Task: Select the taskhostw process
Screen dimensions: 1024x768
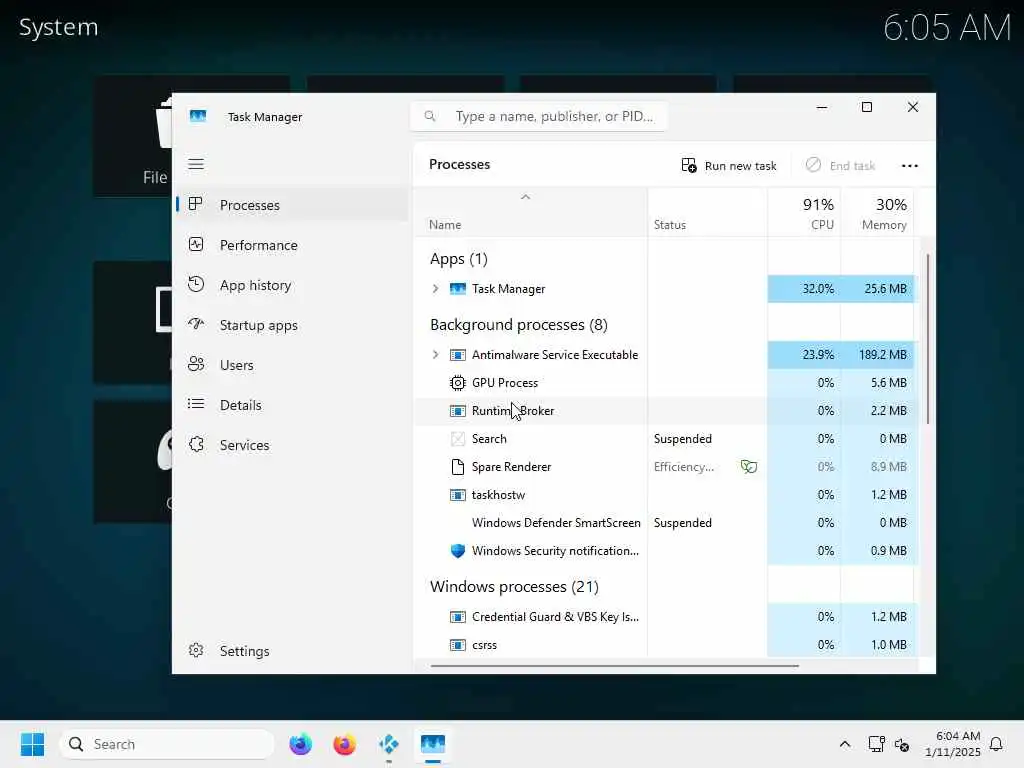Action: (x=665, y=495)
